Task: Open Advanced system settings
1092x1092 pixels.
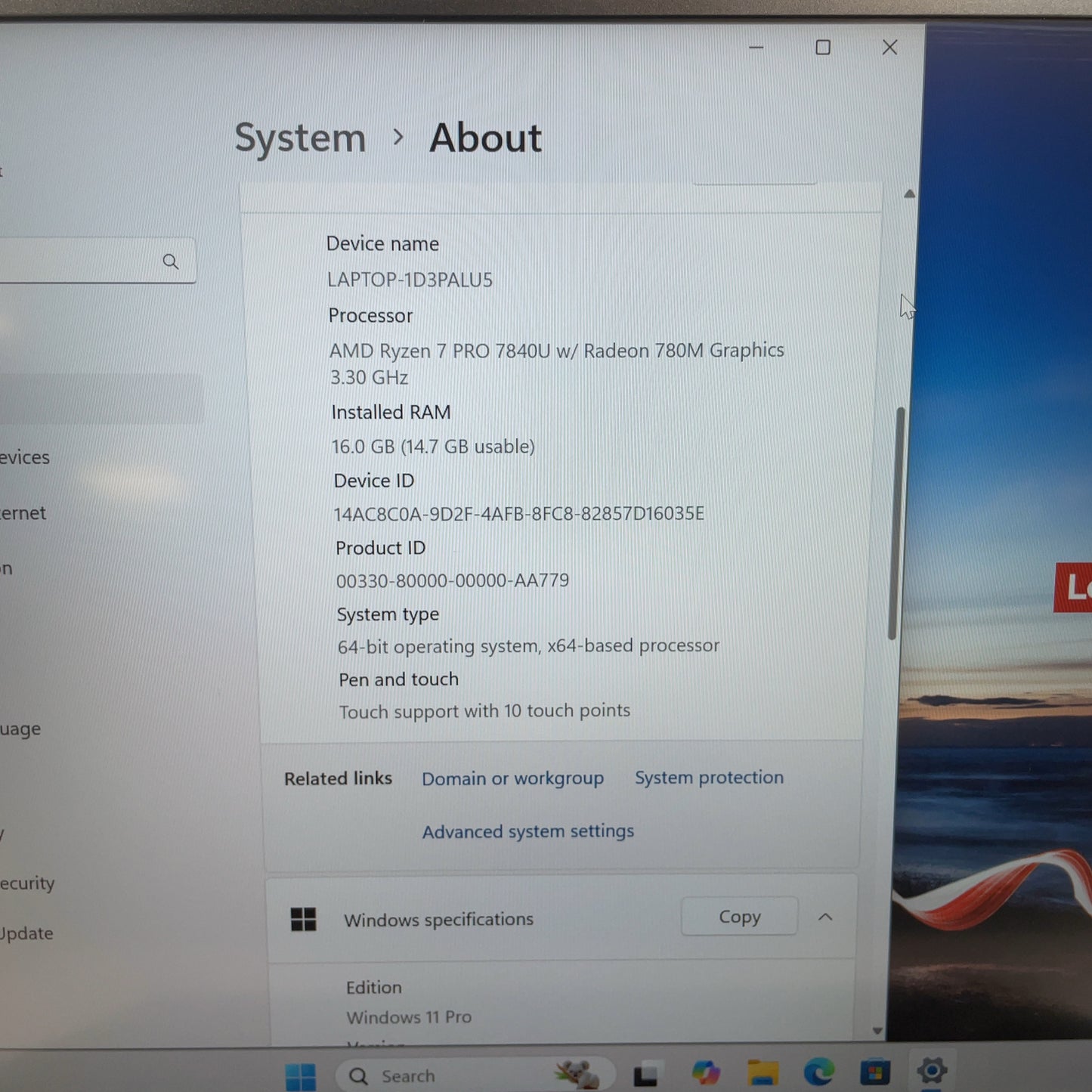Action: click(528, 831)
